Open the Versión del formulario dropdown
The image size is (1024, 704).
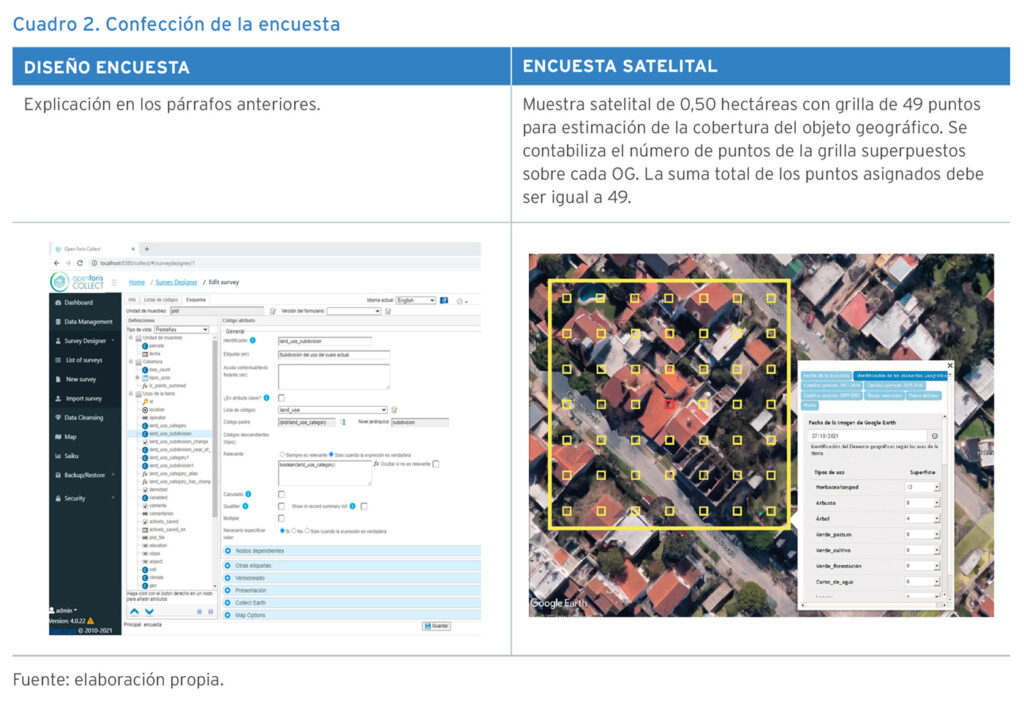coord(353,311)
